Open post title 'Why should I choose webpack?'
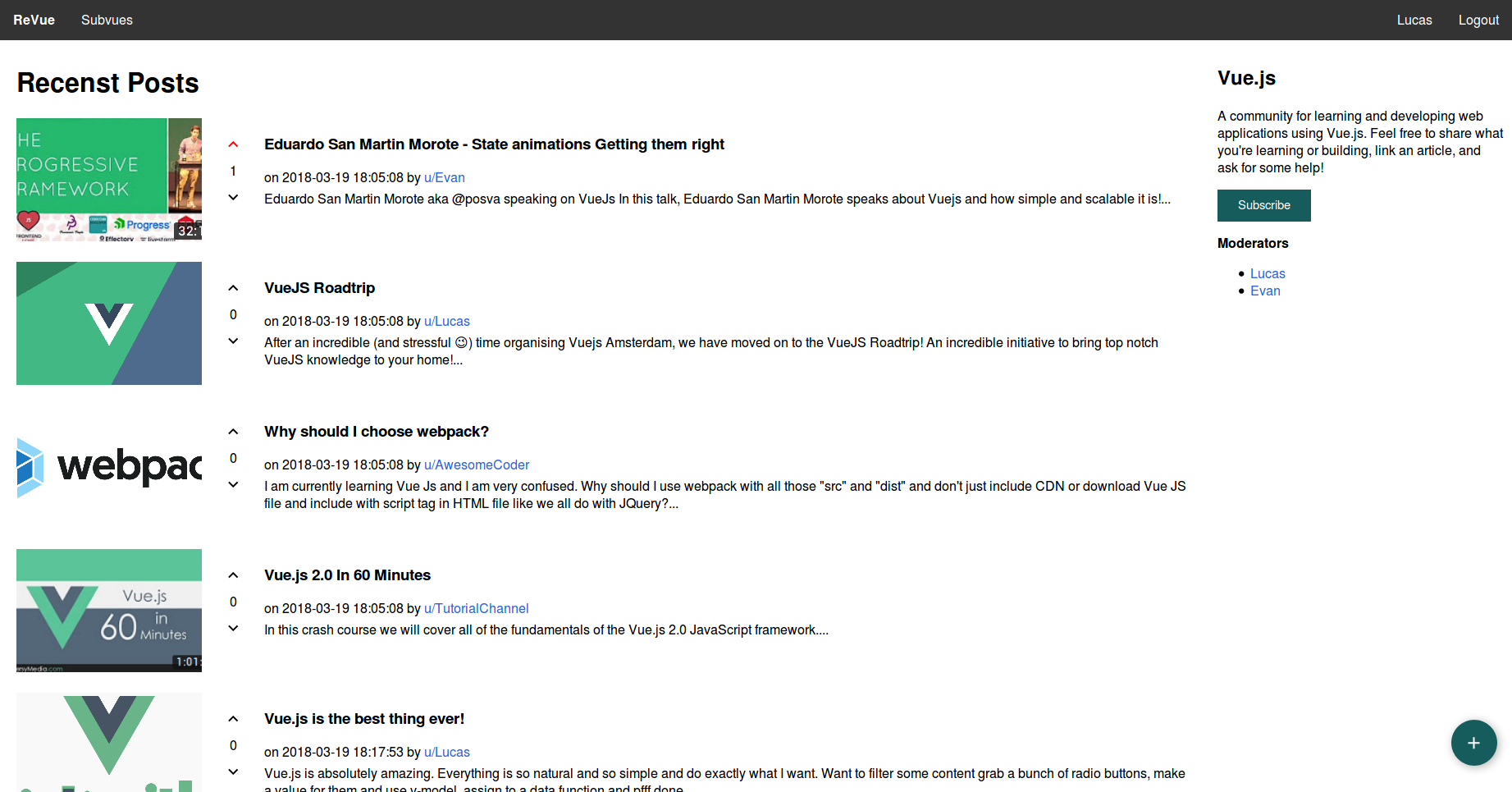 (377, 432)
